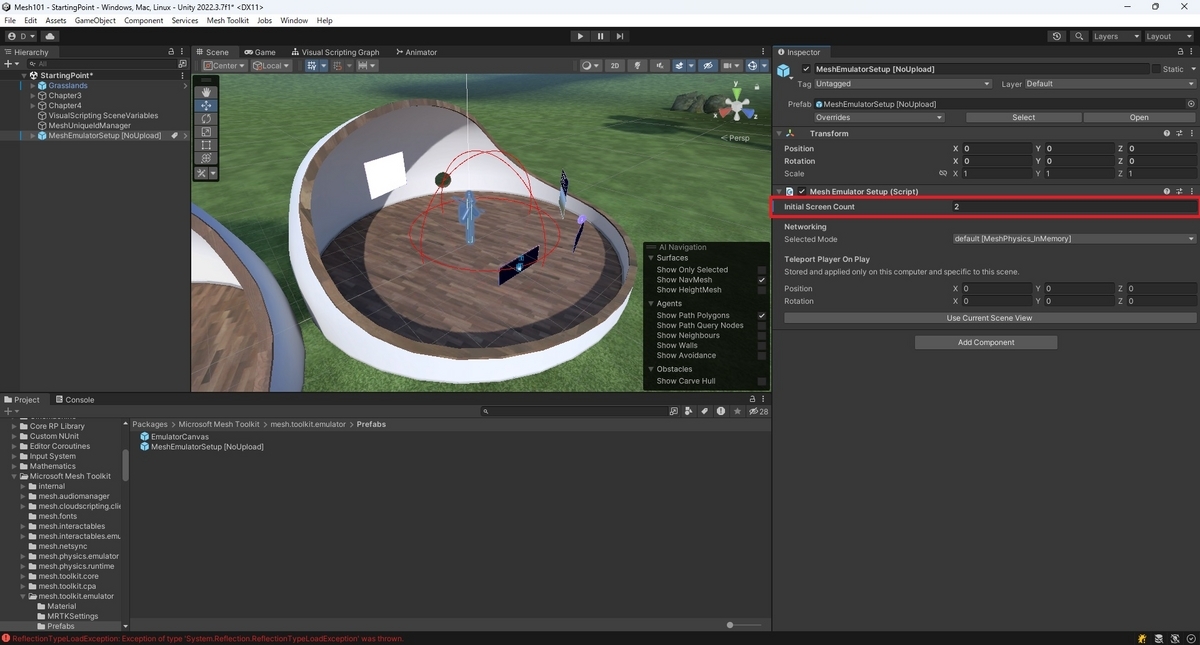Screen dimensions: 1200x645
Task: Switch to the Game tab
Action: [260, 52]
